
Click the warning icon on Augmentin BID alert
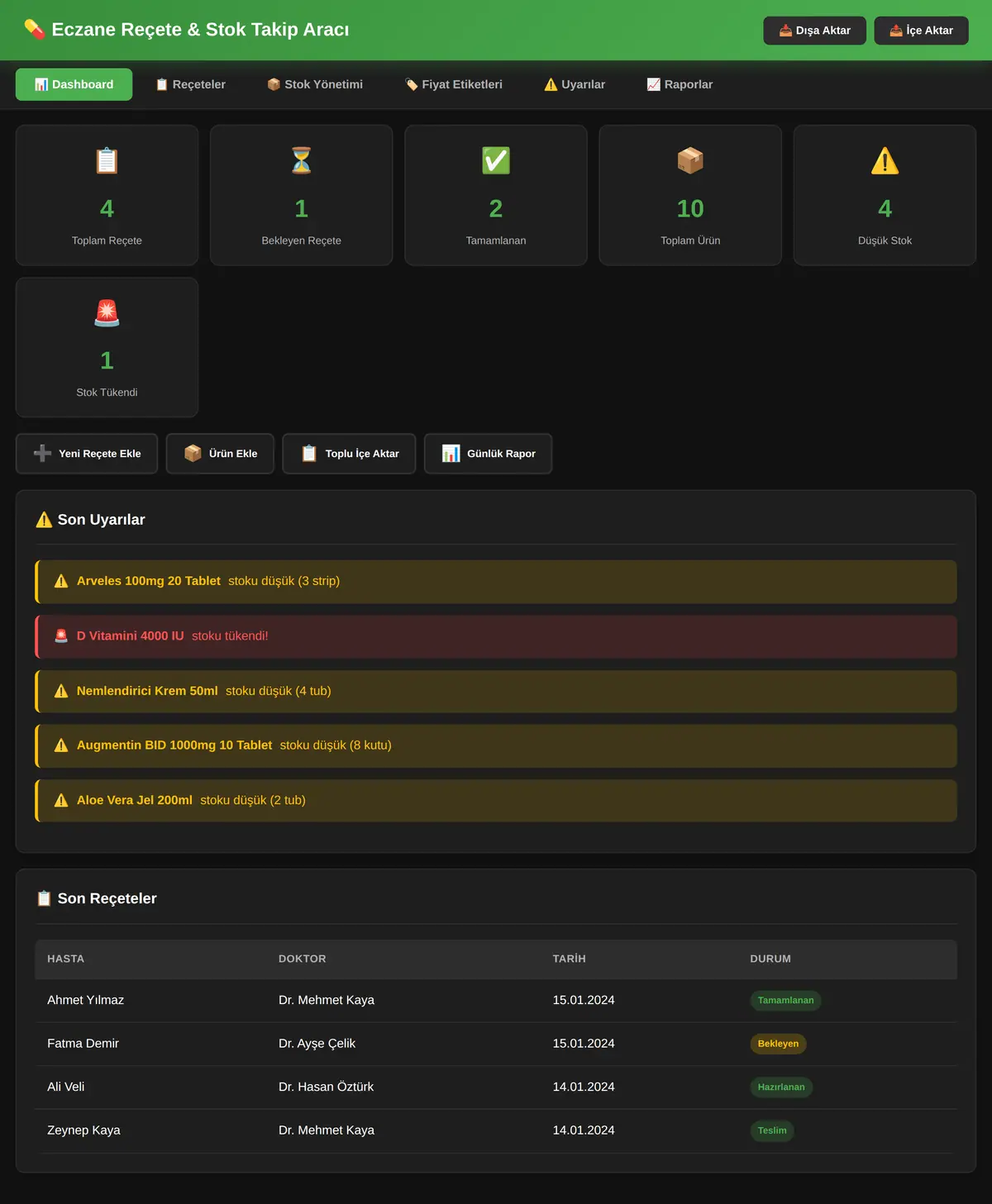click(61, 745)
